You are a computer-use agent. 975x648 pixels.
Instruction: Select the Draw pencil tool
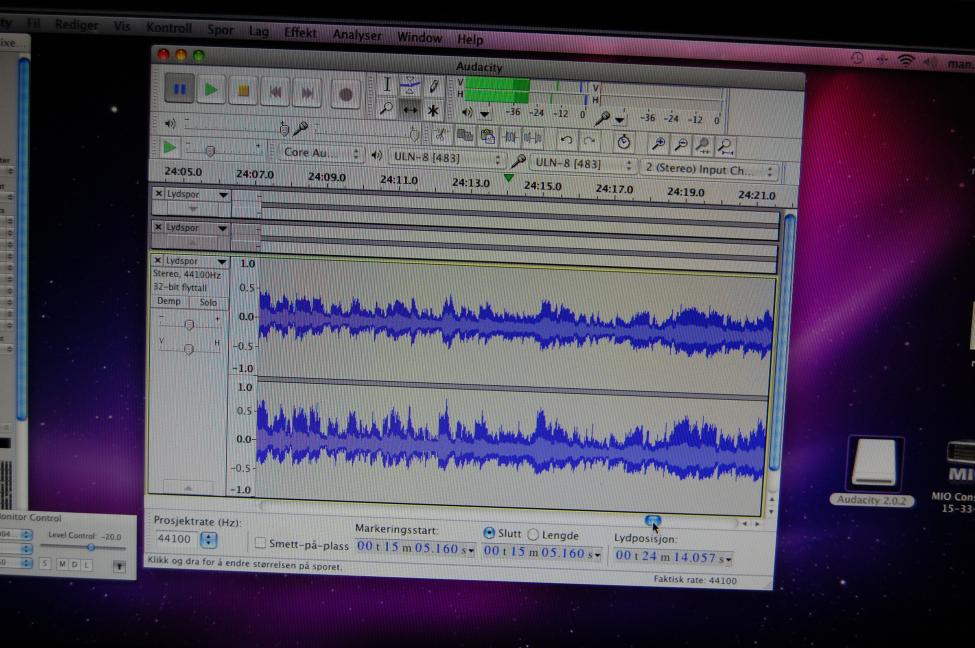pos(433,85)
